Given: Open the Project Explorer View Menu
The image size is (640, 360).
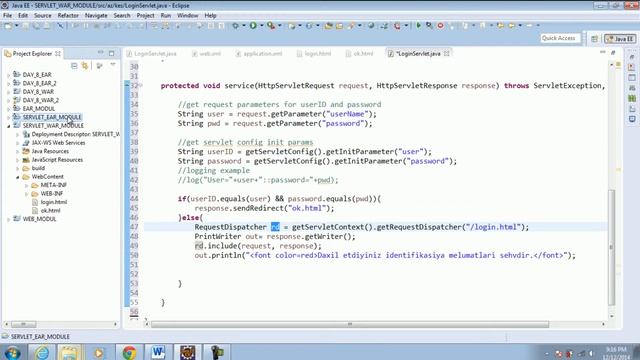Looking at the screenshot, I should point(113,65).
